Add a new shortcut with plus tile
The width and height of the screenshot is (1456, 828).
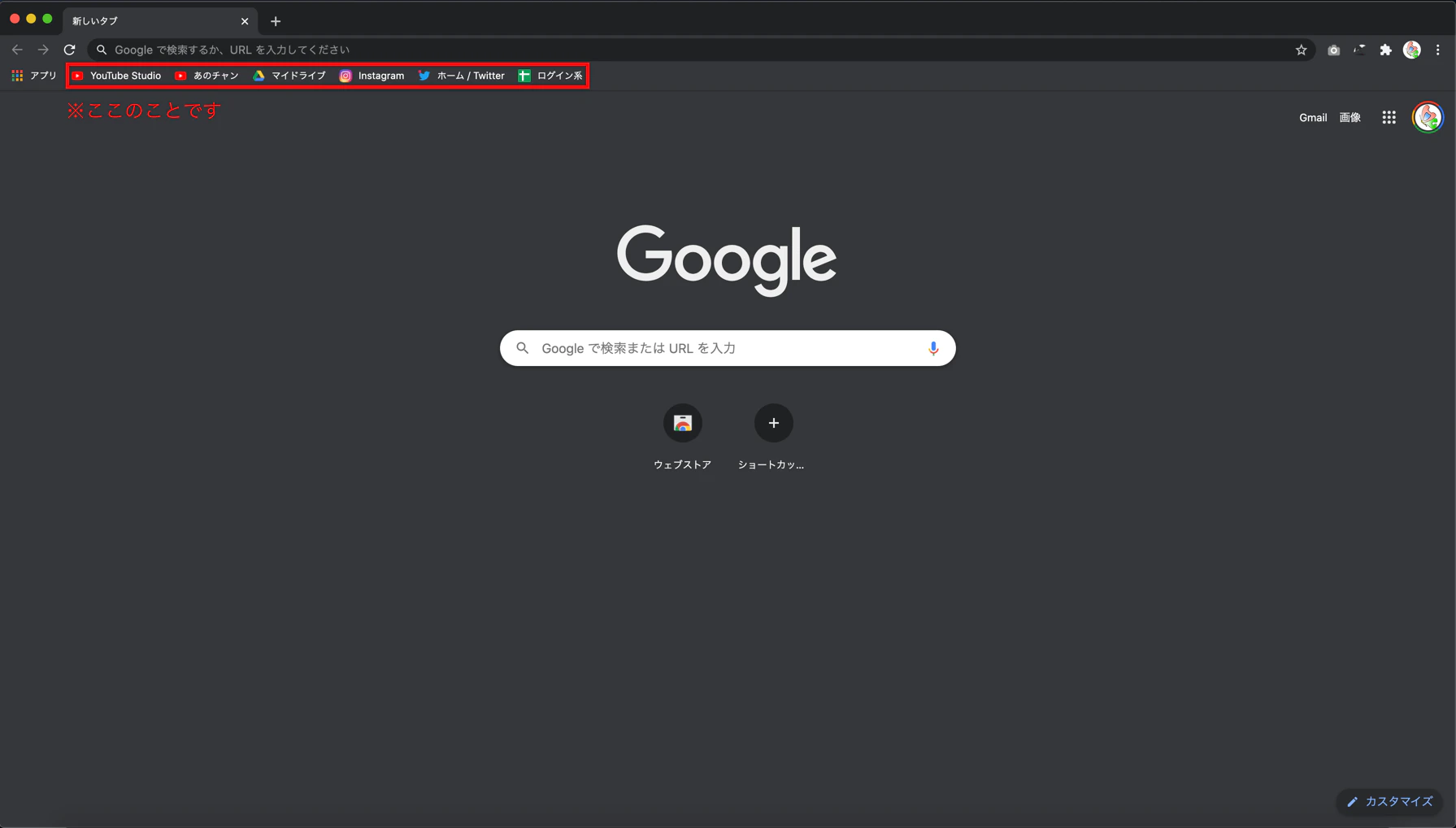tap(773, 438)
